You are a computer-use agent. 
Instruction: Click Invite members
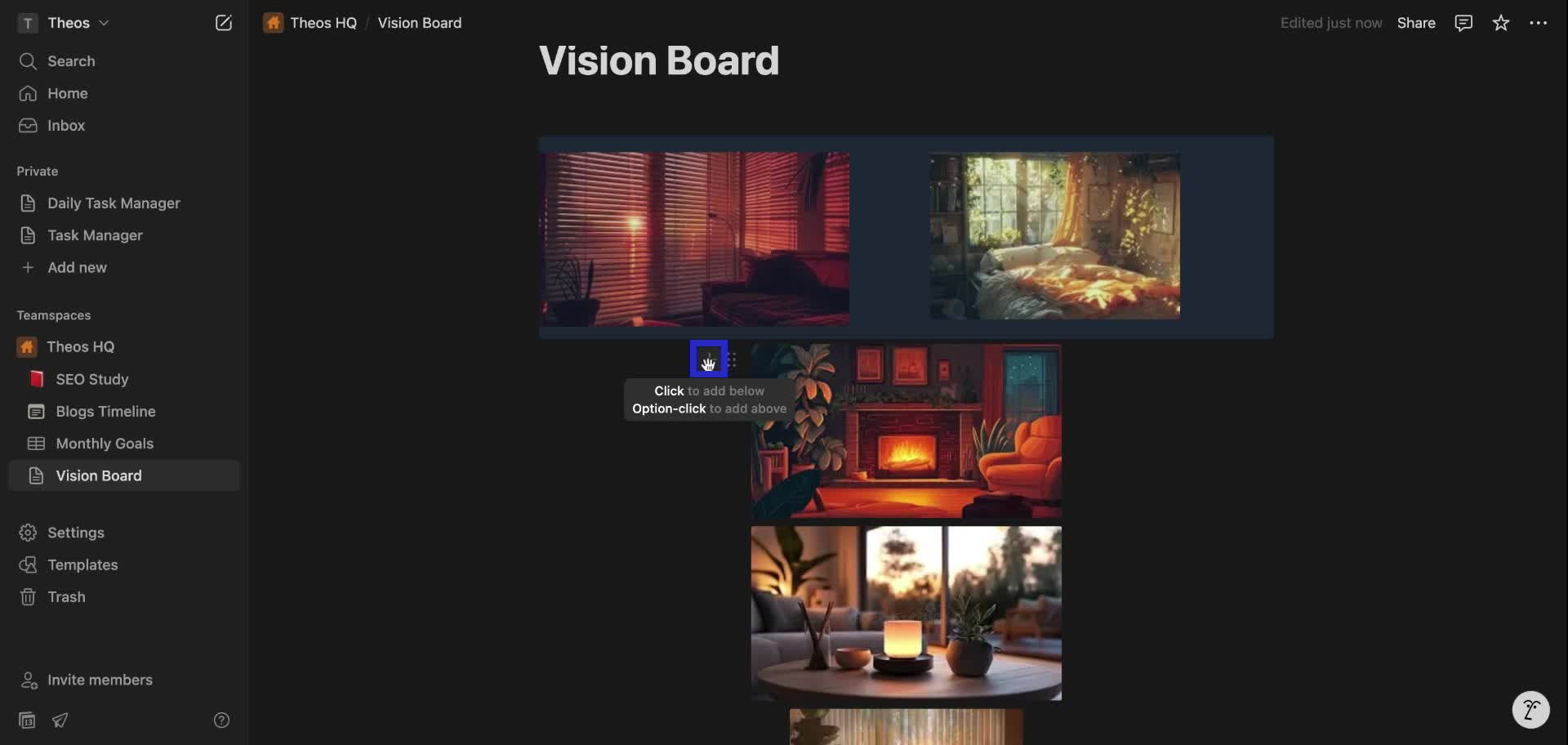click(x=99, y=680)
